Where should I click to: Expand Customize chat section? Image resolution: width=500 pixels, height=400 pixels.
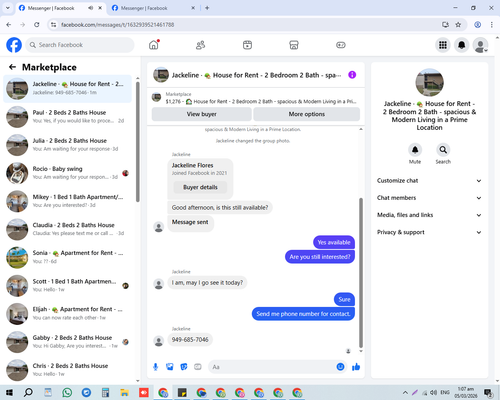click(429, 181)
